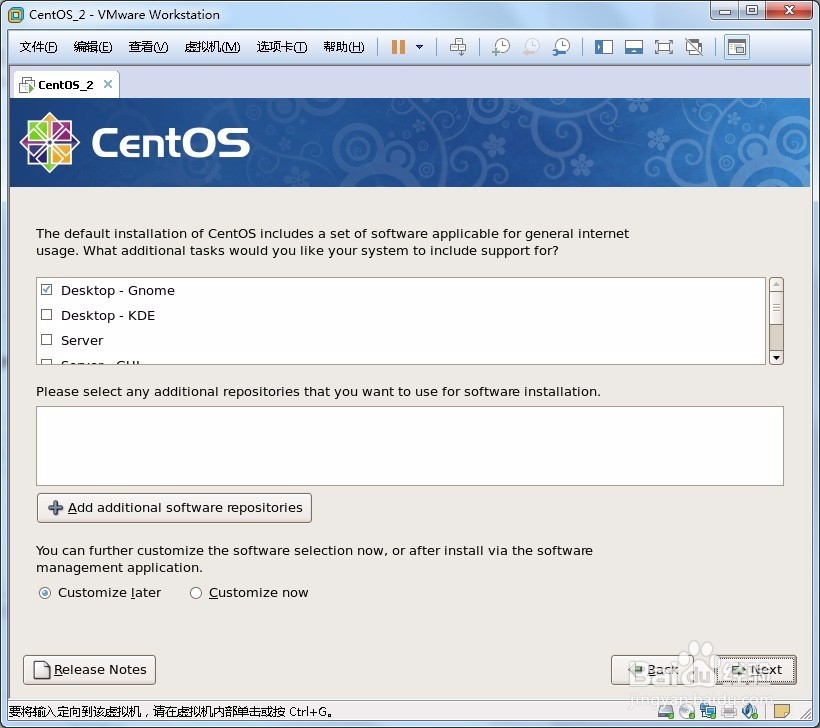
Task: Toggle the library sidebar panel icon
Action: click(603, 47)
